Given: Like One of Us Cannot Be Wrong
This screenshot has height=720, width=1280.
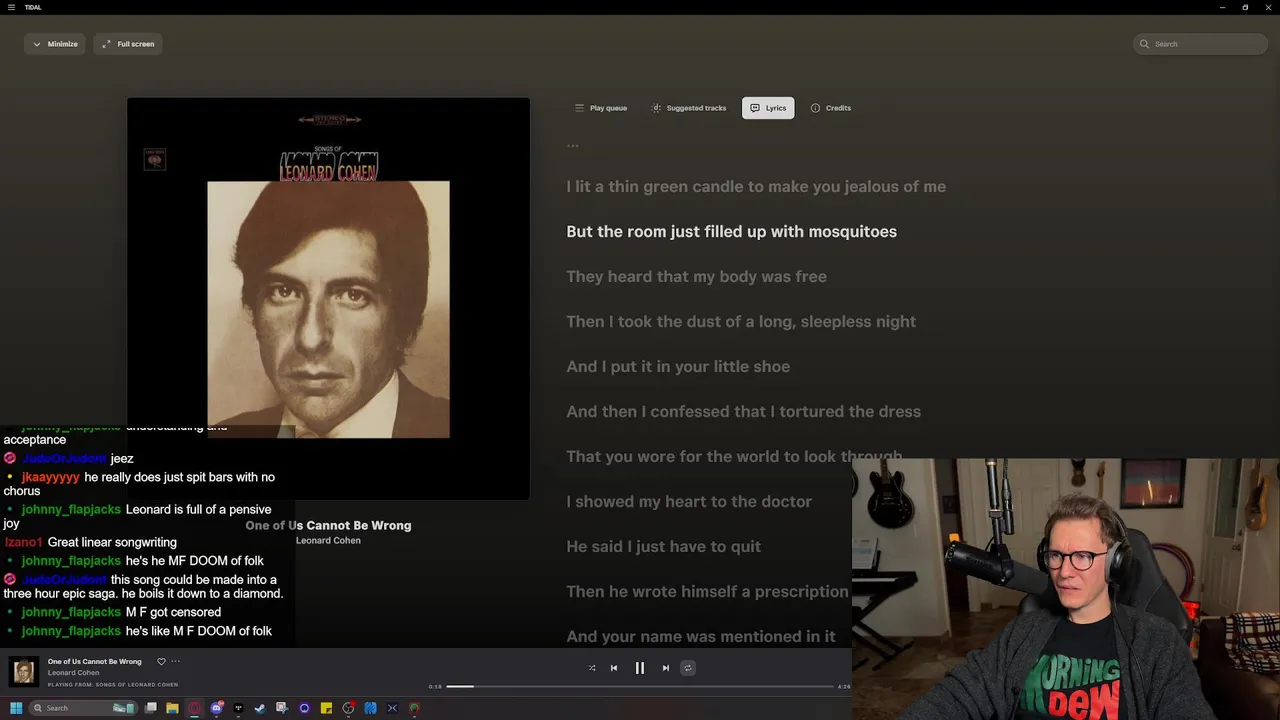Looking at the screenshot, I should point(161,661).
